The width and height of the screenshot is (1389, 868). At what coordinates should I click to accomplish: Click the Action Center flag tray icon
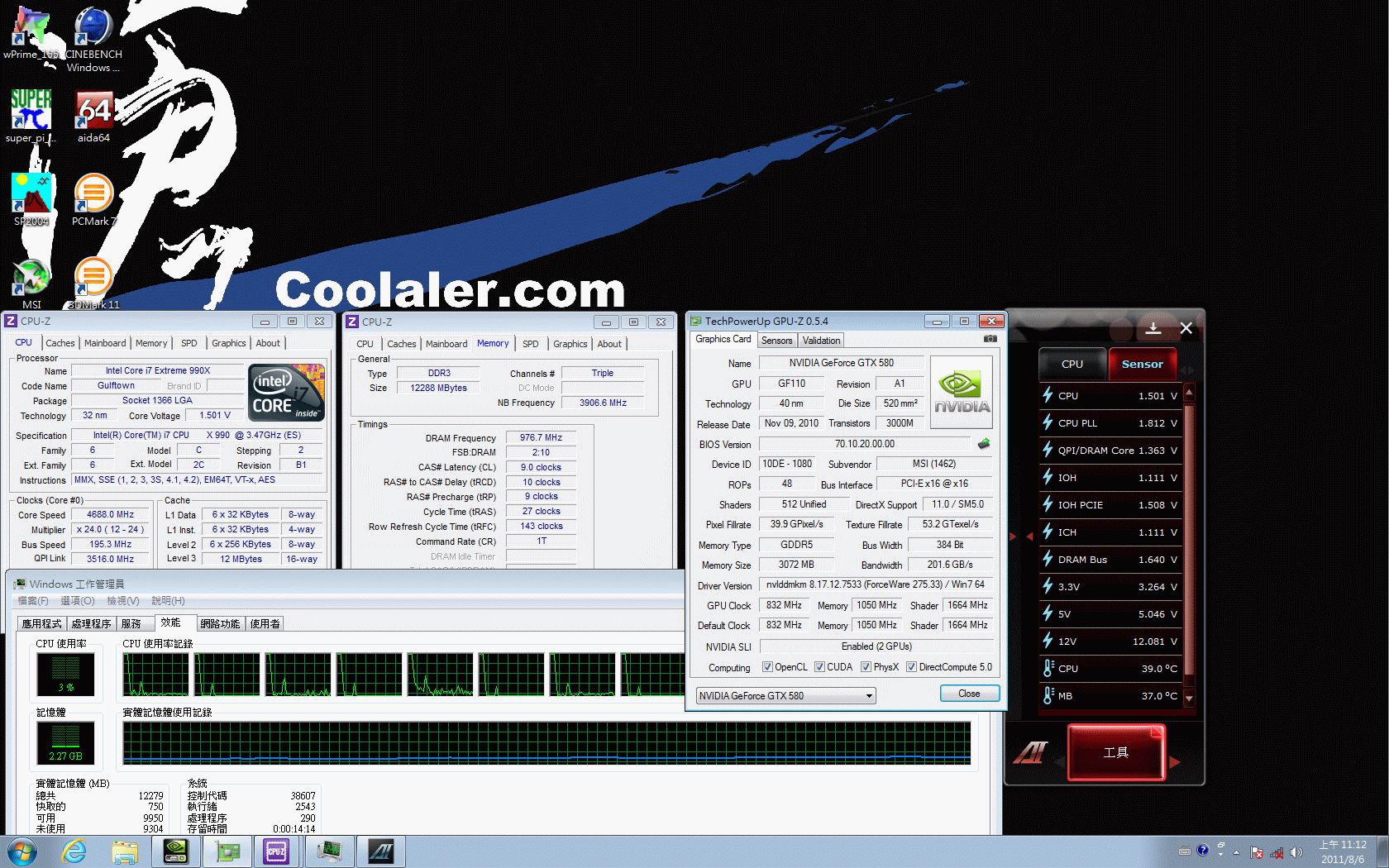click(x=1257, y=852)
